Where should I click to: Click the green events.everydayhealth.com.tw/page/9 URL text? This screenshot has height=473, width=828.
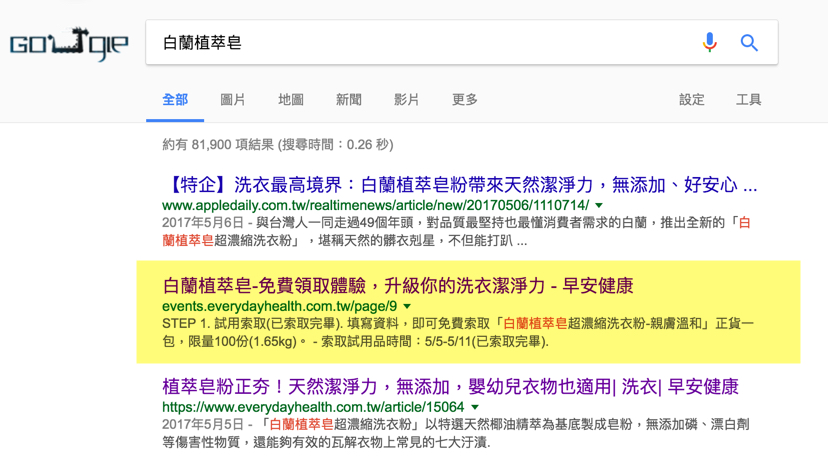click(x=279, y=306)
